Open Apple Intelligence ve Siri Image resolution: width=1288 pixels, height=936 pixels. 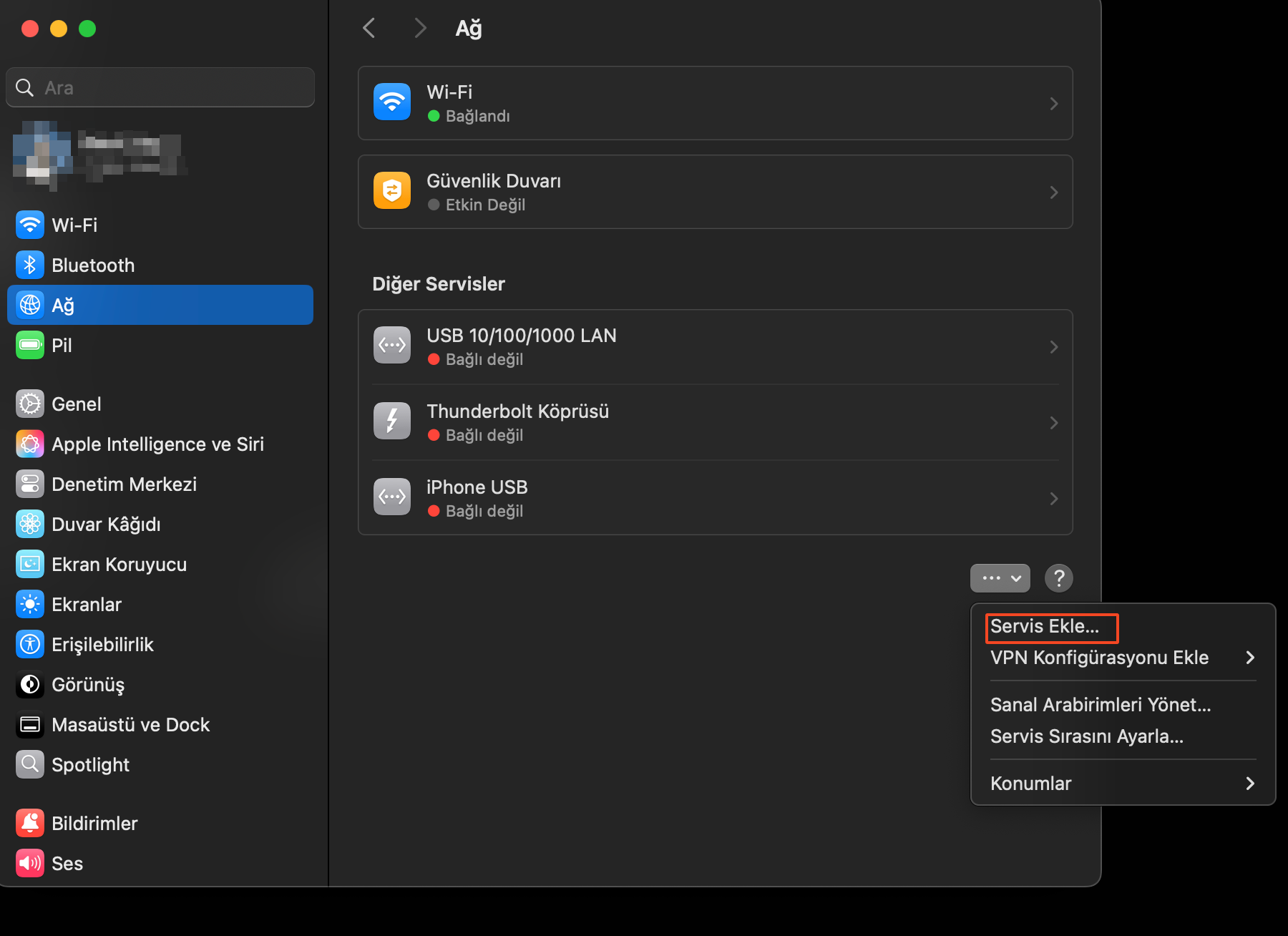tap(160, 444)
